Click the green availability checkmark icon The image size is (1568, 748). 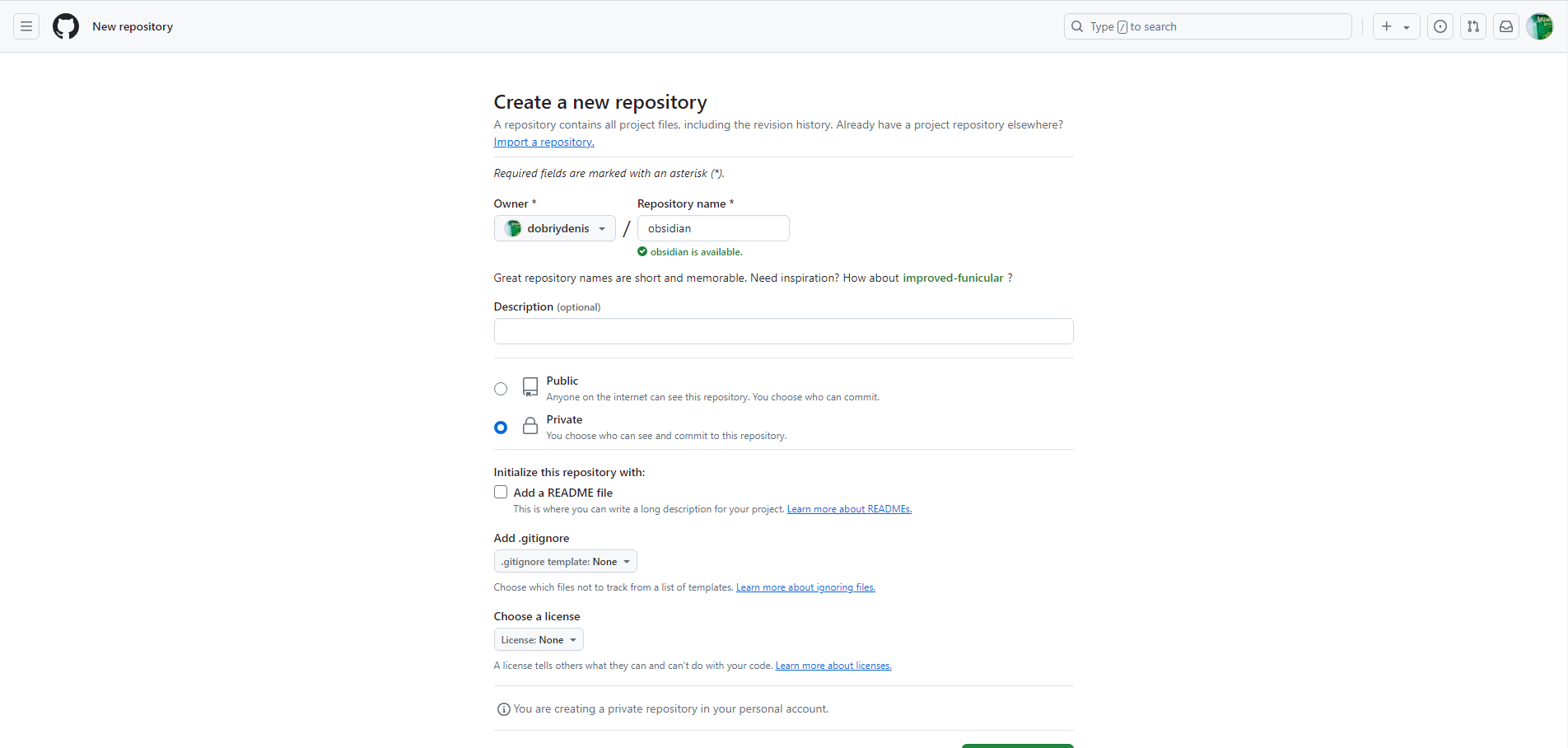642,252
